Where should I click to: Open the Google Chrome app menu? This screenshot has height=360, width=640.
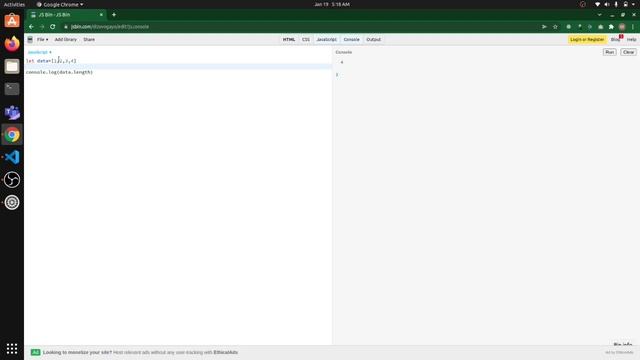pyautogui.click(x=60, y=4)
